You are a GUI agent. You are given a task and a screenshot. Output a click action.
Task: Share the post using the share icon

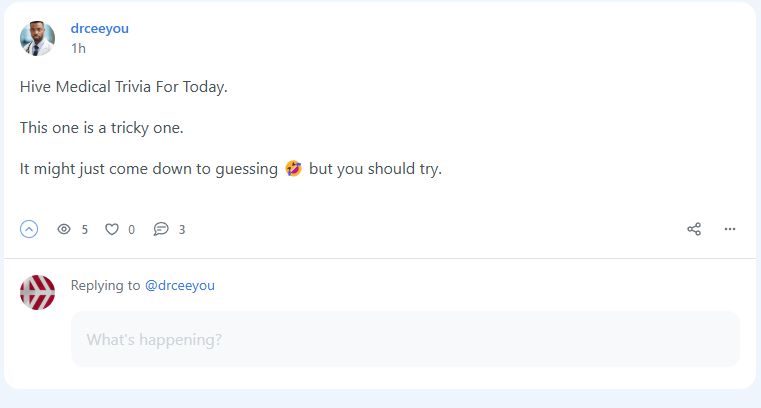[694, 229]
